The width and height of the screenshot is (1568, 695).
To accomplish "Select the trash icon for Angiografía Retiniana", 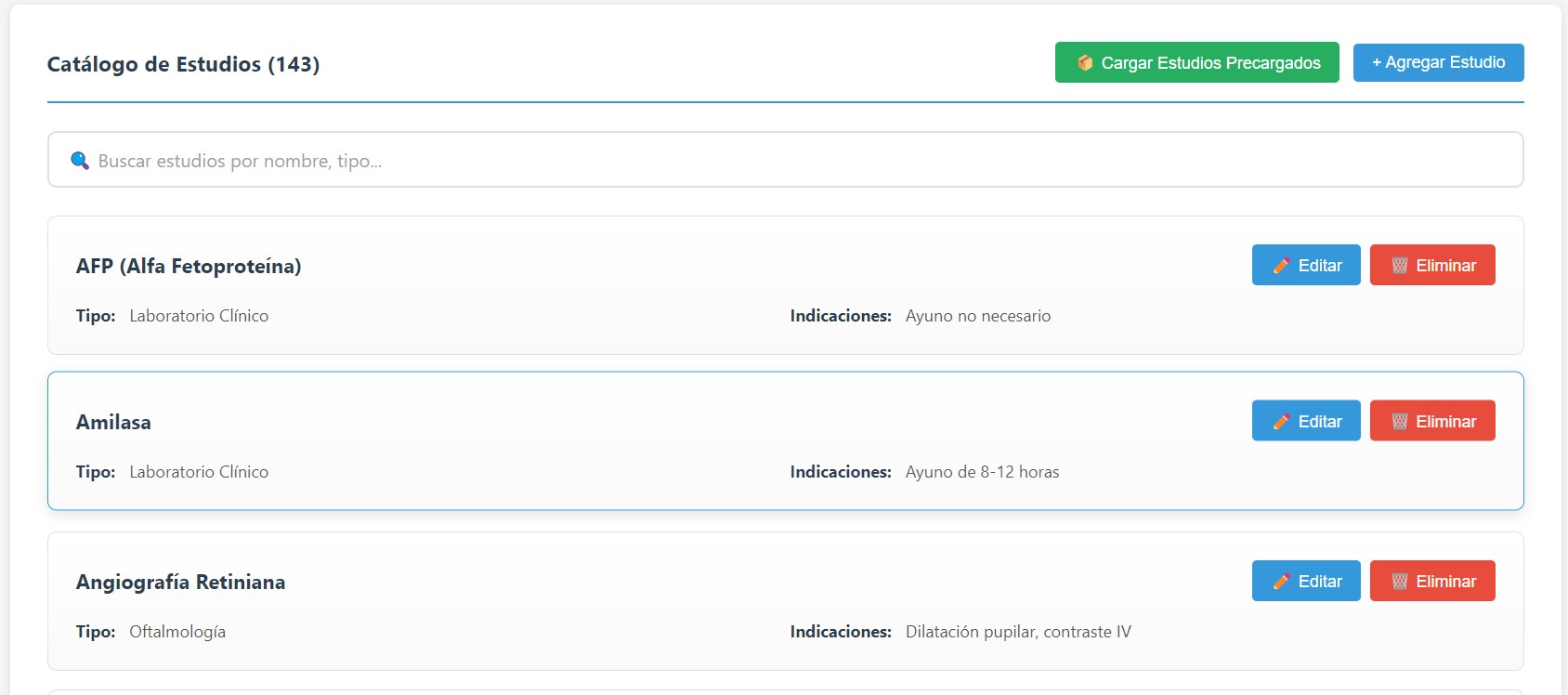I will (1399, 582).
